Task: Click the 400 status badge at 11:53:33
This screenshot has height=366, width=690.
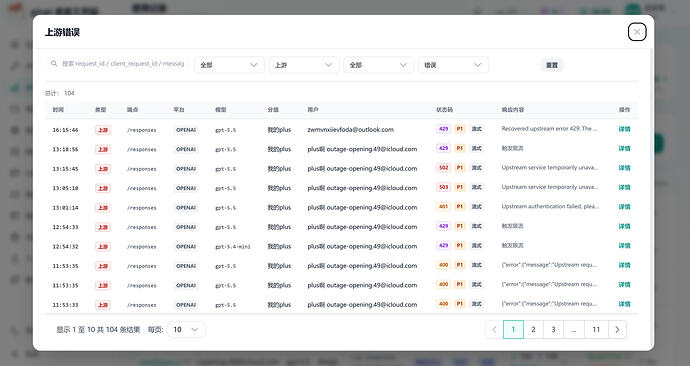Action: (x=444, y=304)
